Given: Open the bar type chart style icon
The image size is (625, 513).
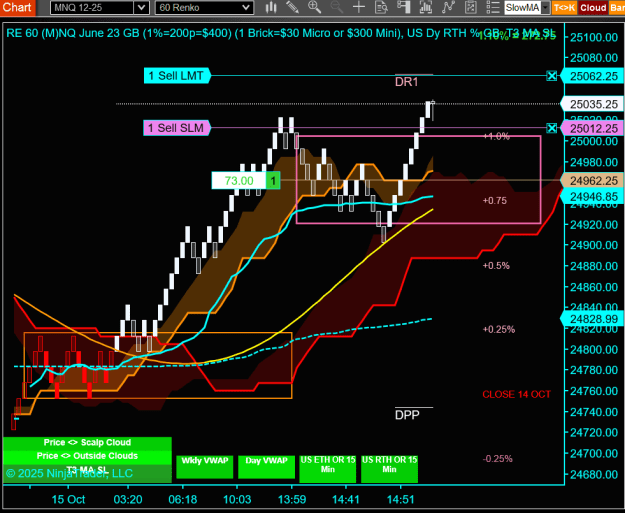Looking at the screenshot, I should pyautogui.click(x=271, y=7).
